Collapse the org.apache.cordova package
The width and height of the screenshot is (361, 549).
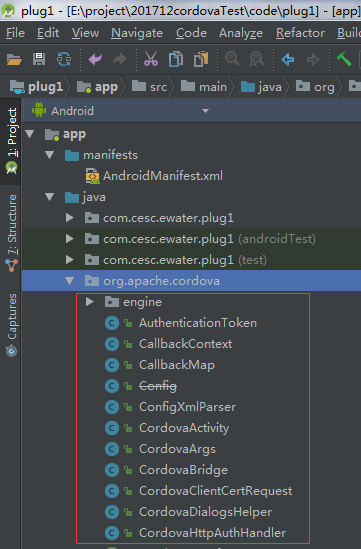(70, 281)
